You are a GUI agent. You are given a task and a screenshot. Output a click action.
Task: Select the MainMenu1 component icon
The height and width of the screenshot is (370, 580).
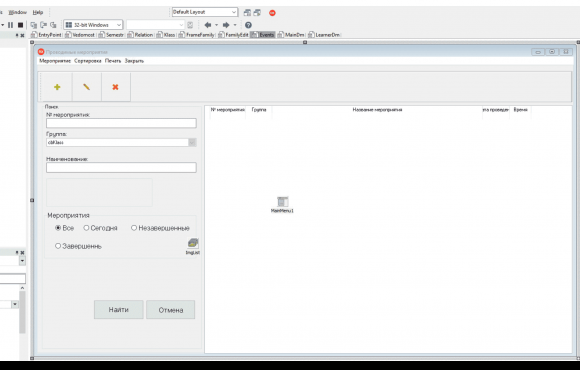point(283,202)
